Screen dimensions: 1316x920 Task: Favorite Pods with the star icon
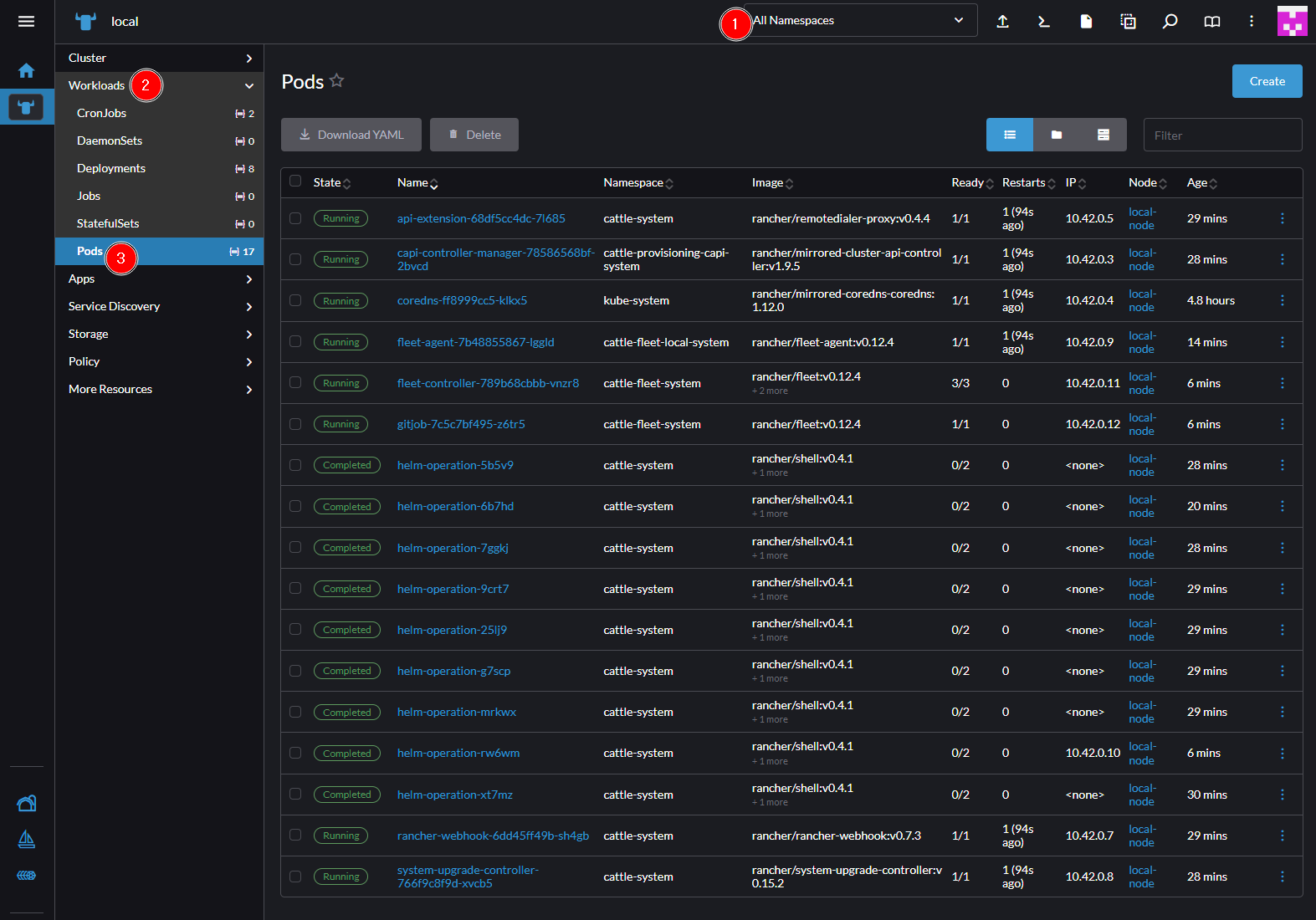[x=336, y=80]
